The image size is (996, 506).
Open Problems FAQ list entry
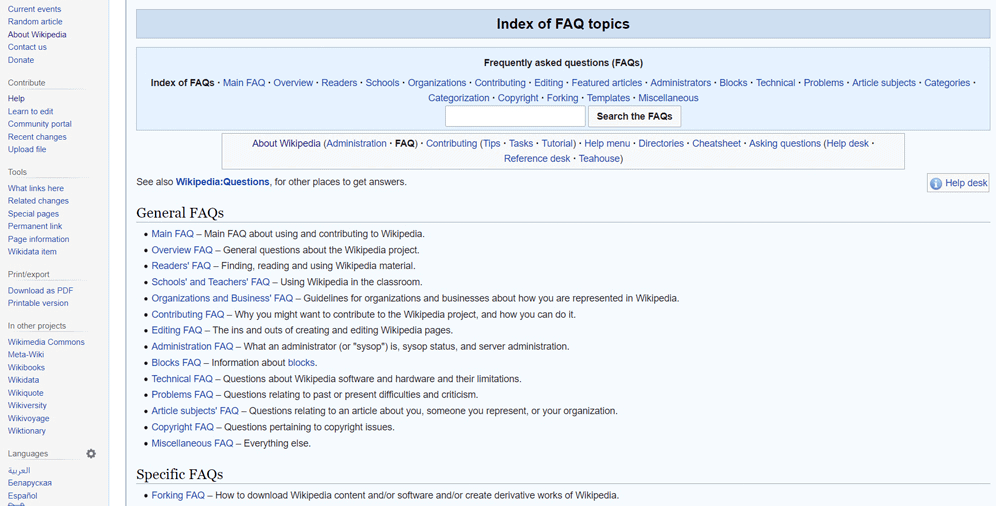pos(182,395)
